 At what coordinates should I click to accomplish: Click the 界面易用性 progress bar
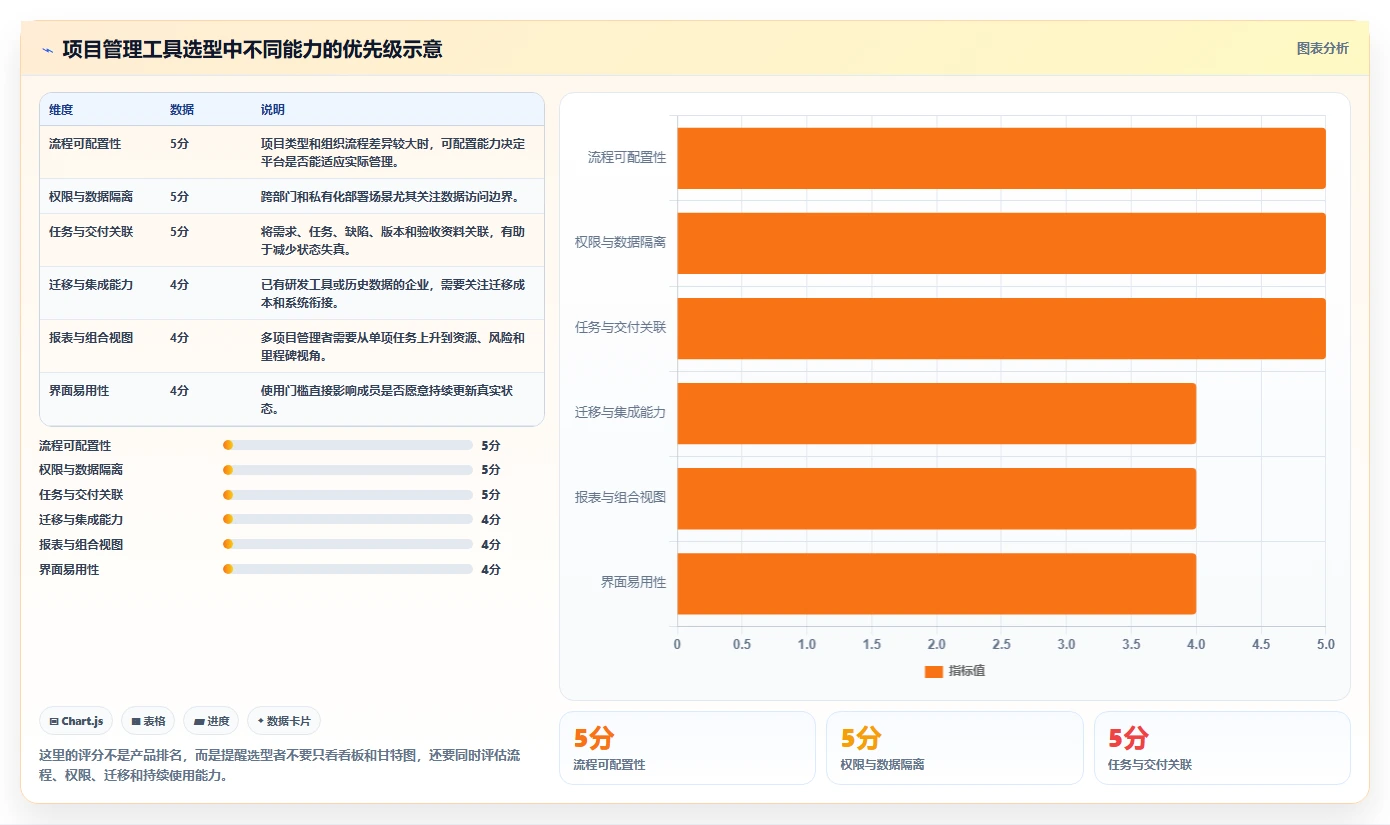(348, 570)
